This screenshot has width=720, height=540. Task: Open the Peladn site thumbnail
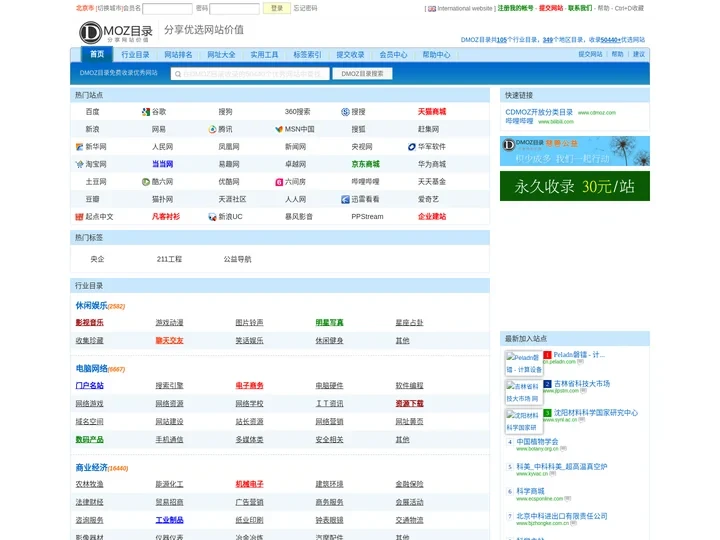(524, 363)
